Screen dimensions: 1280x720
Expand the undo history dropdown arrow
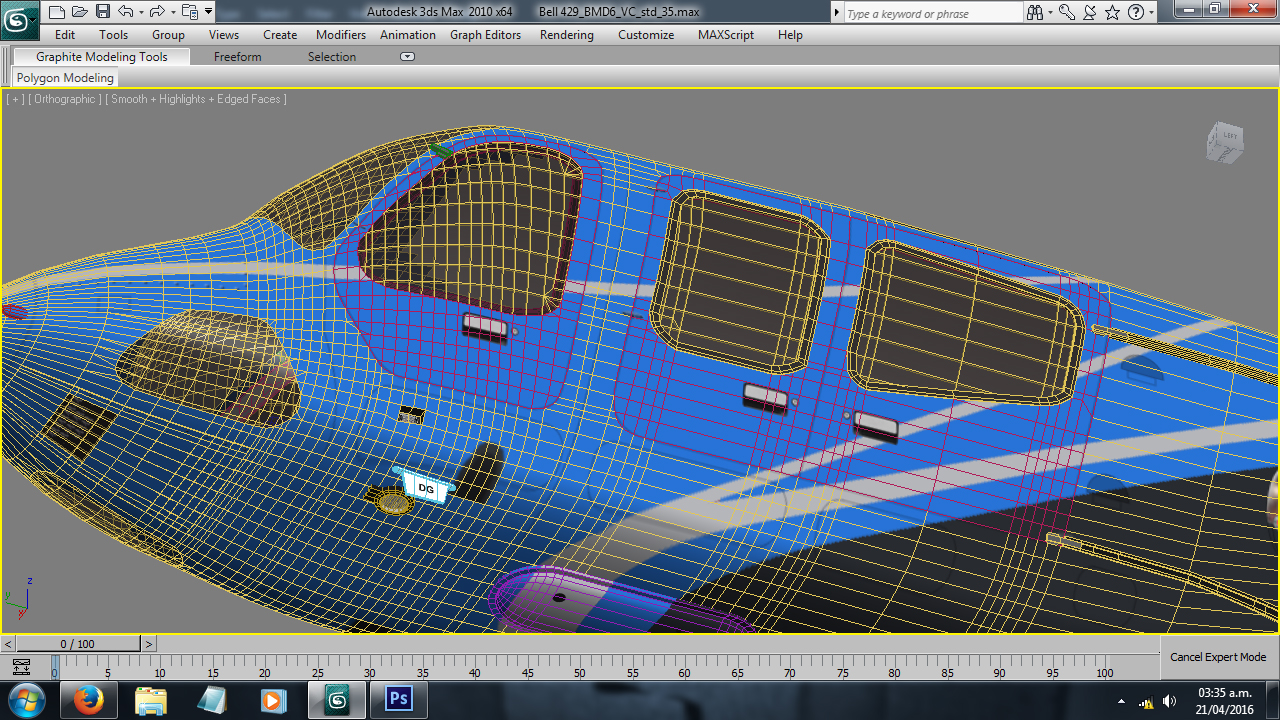(140, 12)
